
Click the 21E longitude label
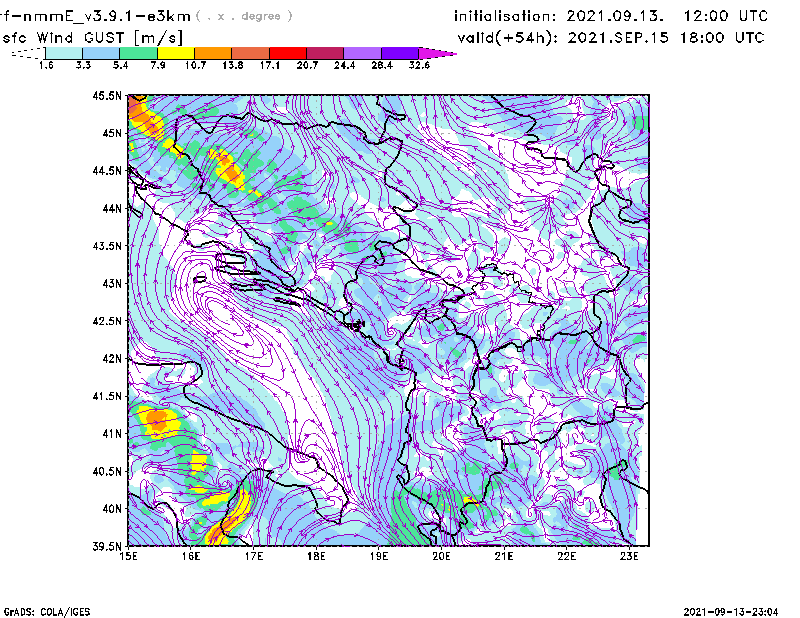pyautogui.click(x=504, y=556)
